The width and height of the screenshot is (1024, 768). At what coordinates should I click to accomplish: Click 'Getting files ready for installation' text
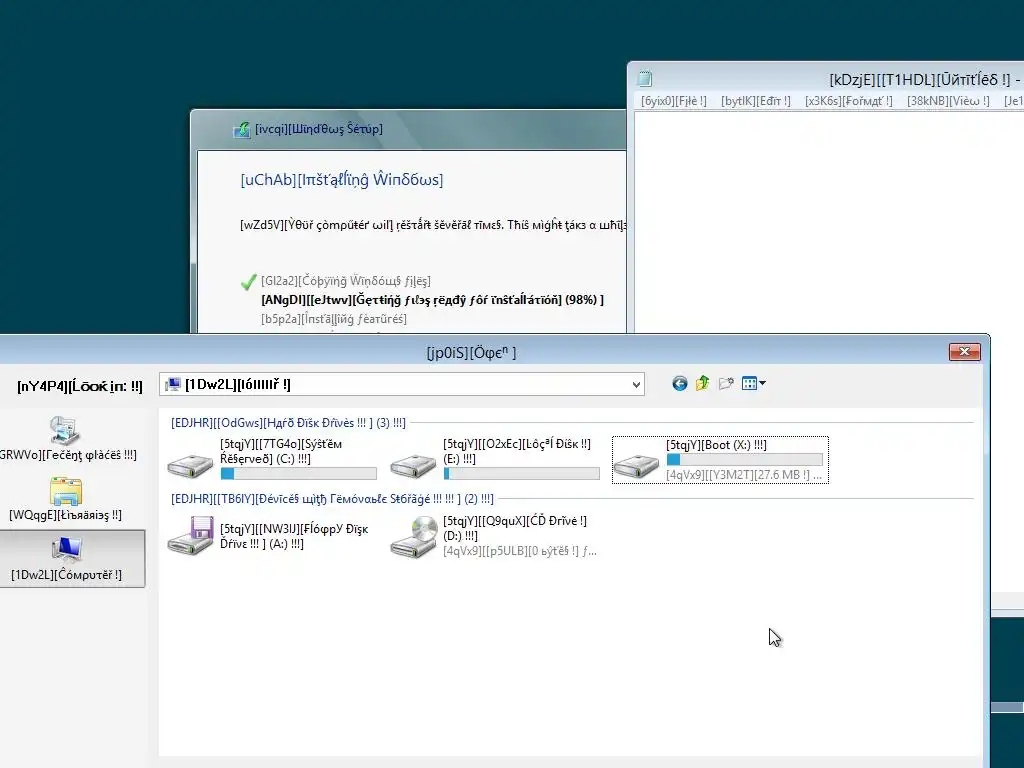(432, 300)
